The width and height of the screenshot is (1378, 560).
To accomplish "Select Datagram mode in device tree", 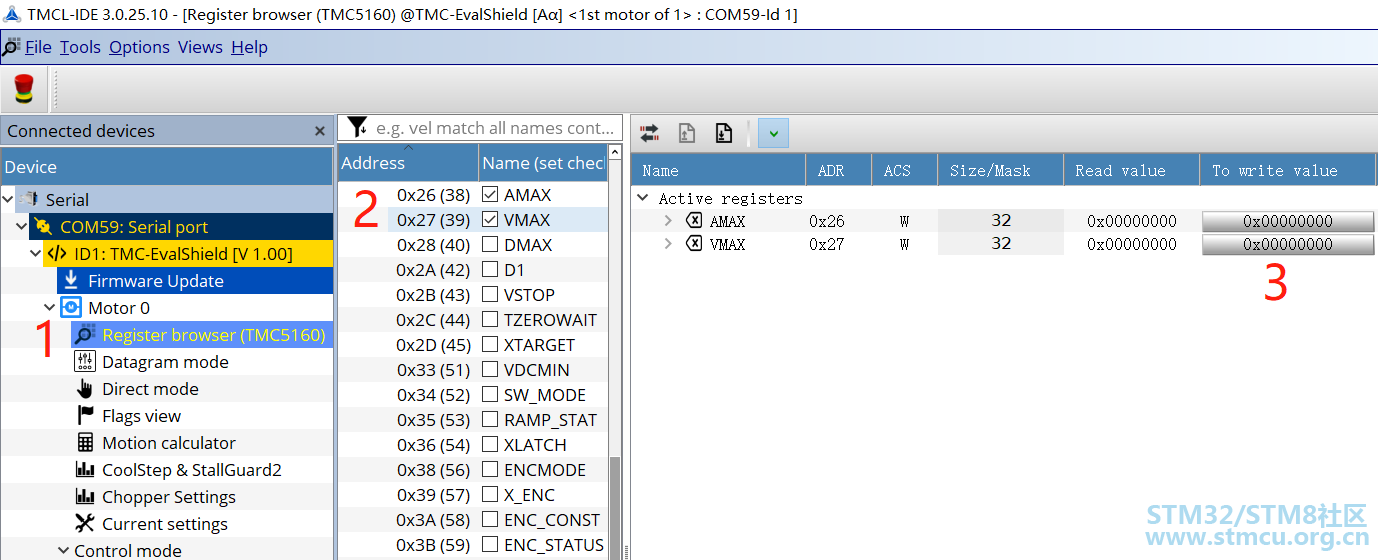I will pos(165,362).
